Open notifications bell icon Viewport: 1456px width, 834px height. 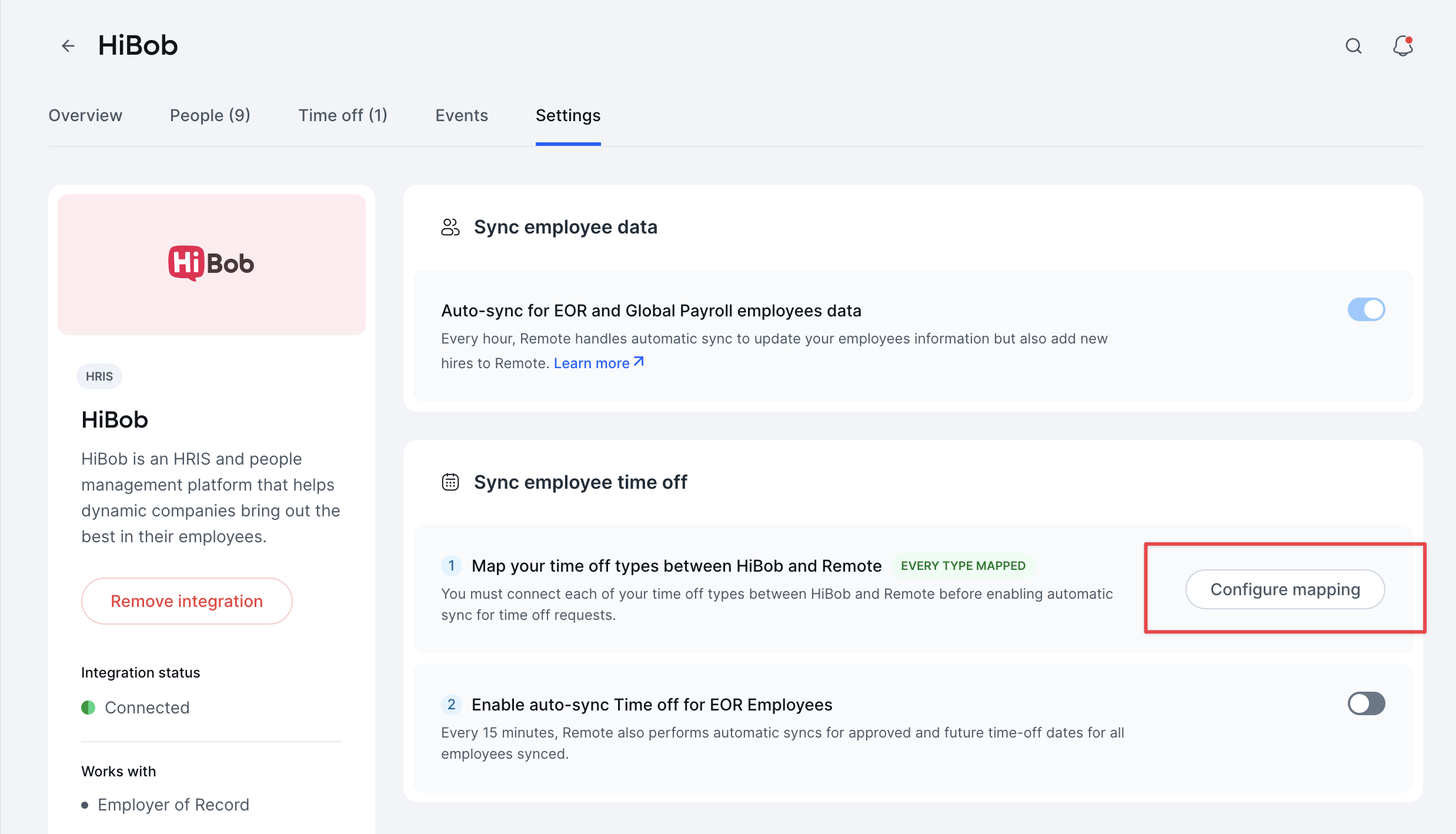tap(1403, 46)
